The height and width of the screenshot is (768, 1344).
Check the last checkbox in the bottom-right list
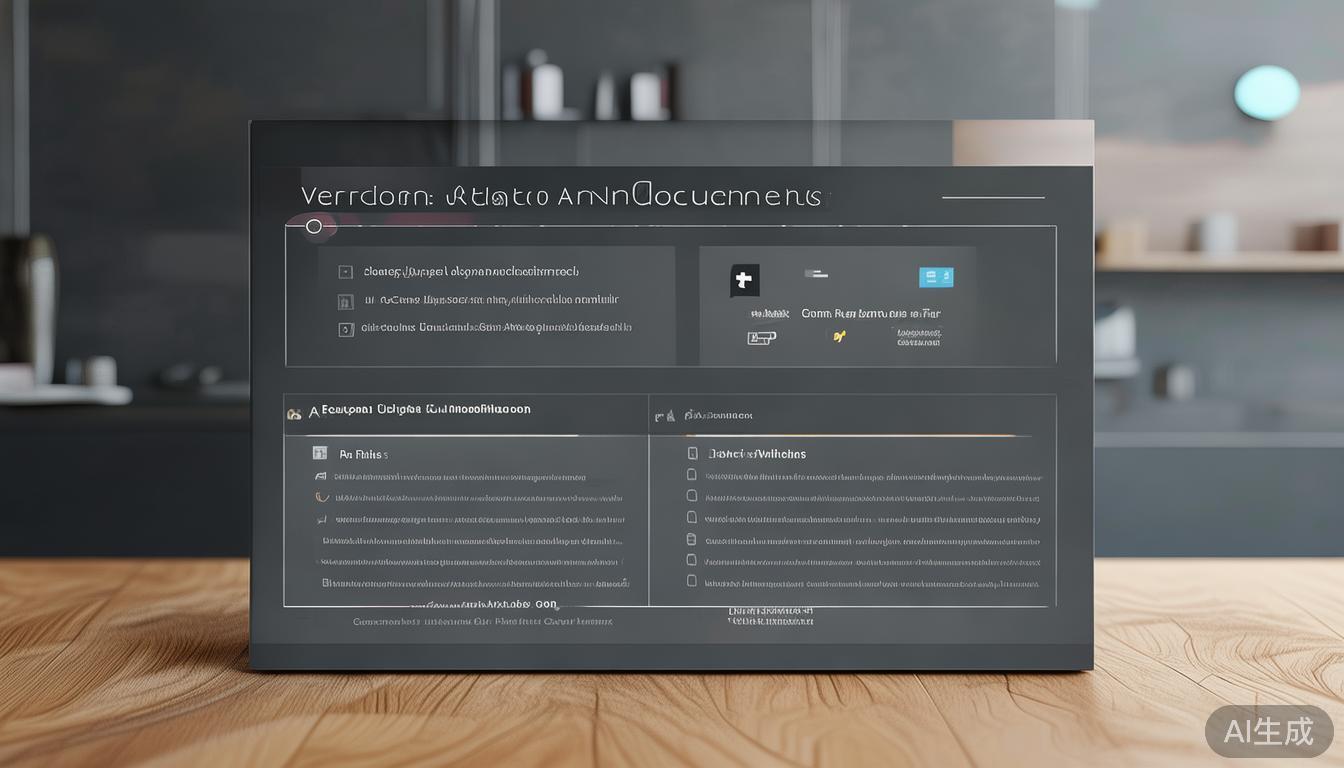coord(691,580)
